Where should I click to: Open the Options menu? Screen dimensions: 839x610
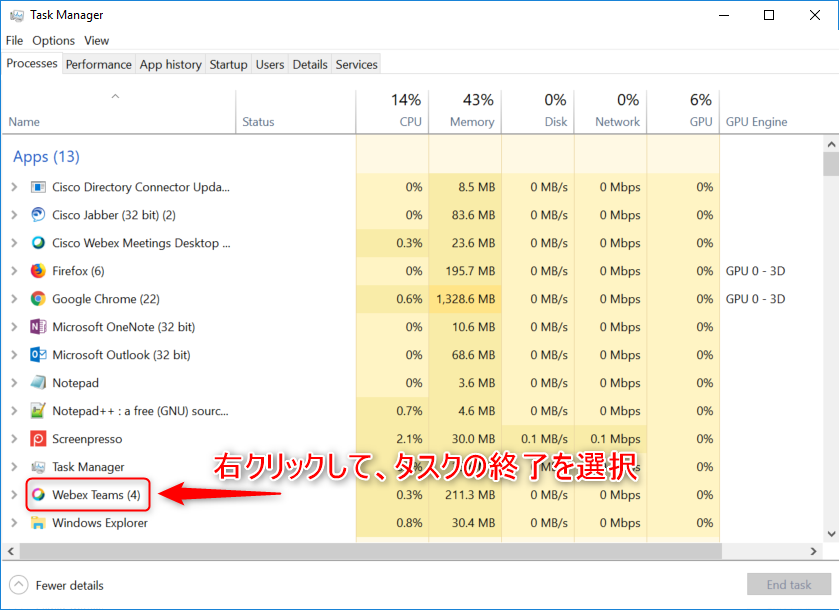click(54, 41)
